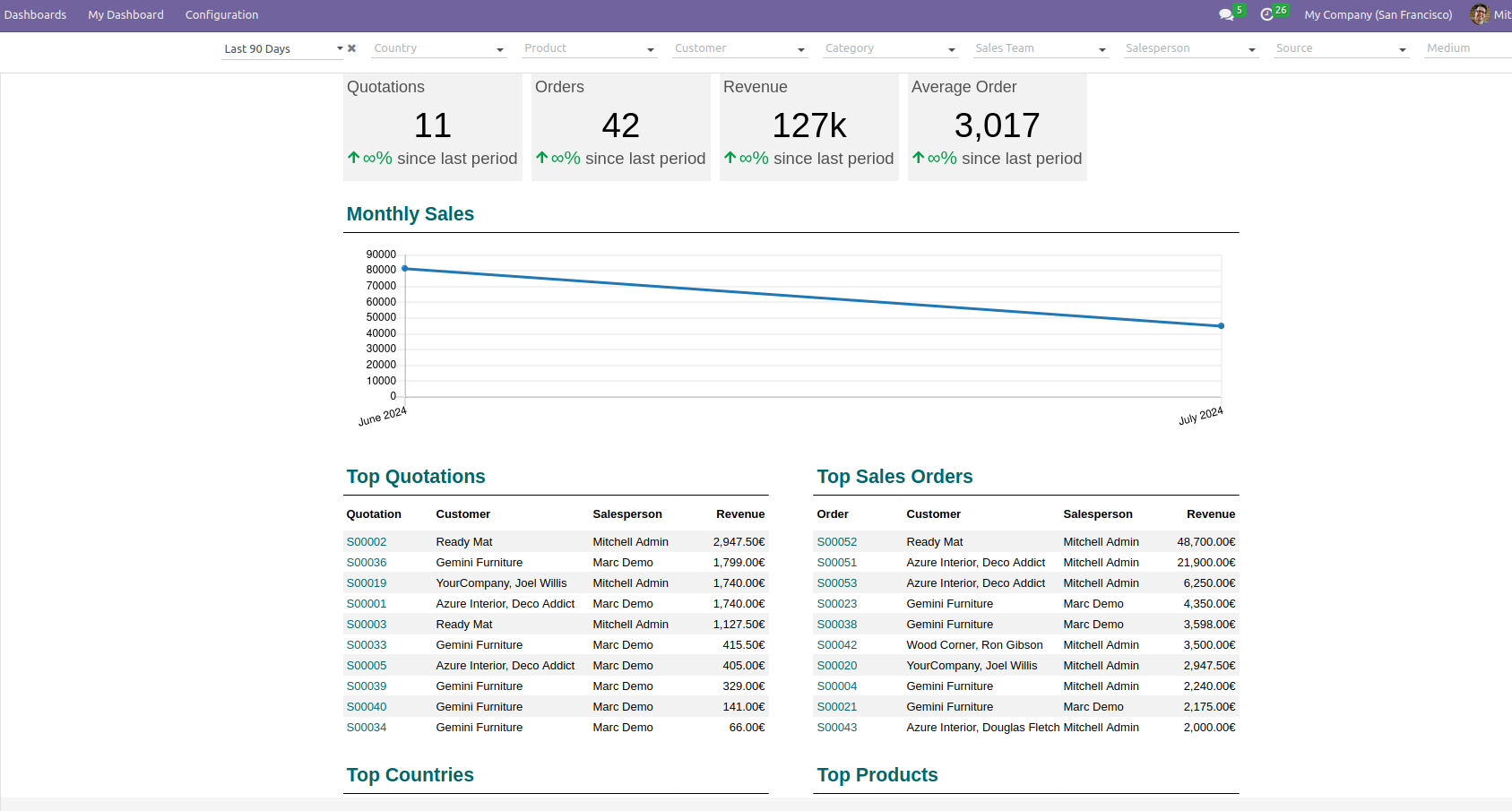Open the Configuration menu
The height and width of the screenshot is (811, 1512).
click(x=221, y=15)
